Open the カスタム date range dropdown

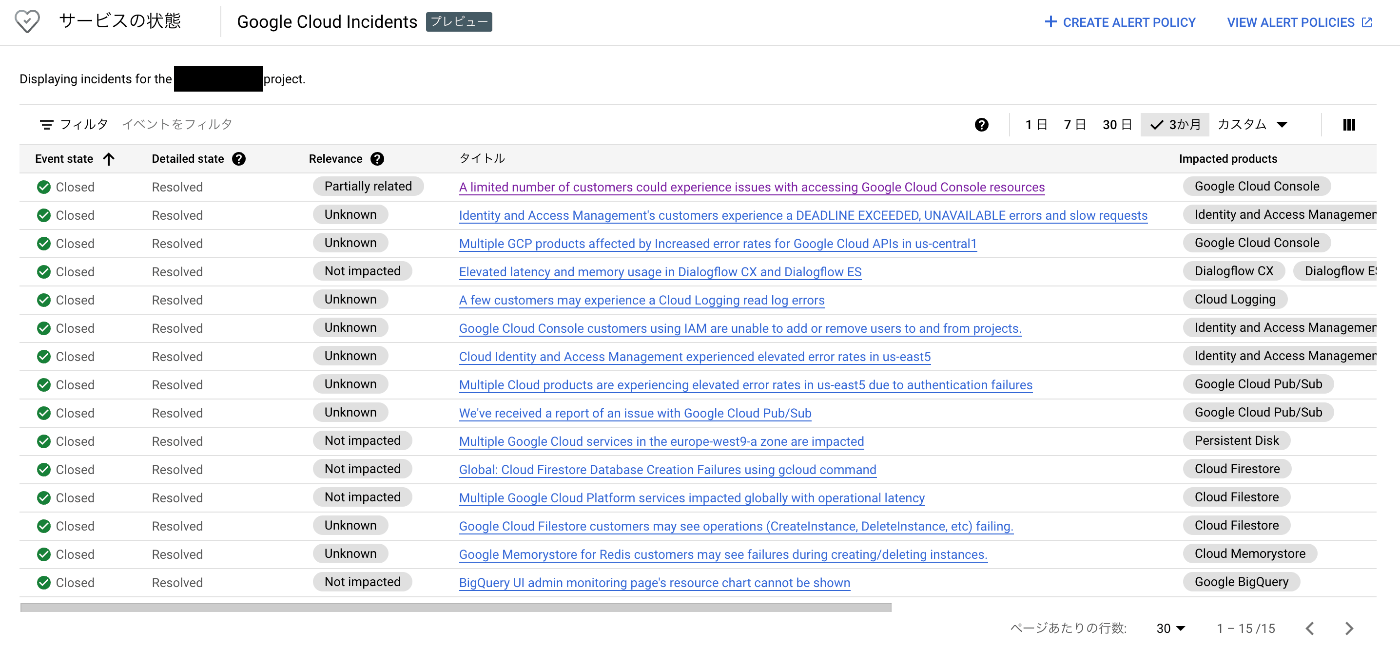(1252, 125)
